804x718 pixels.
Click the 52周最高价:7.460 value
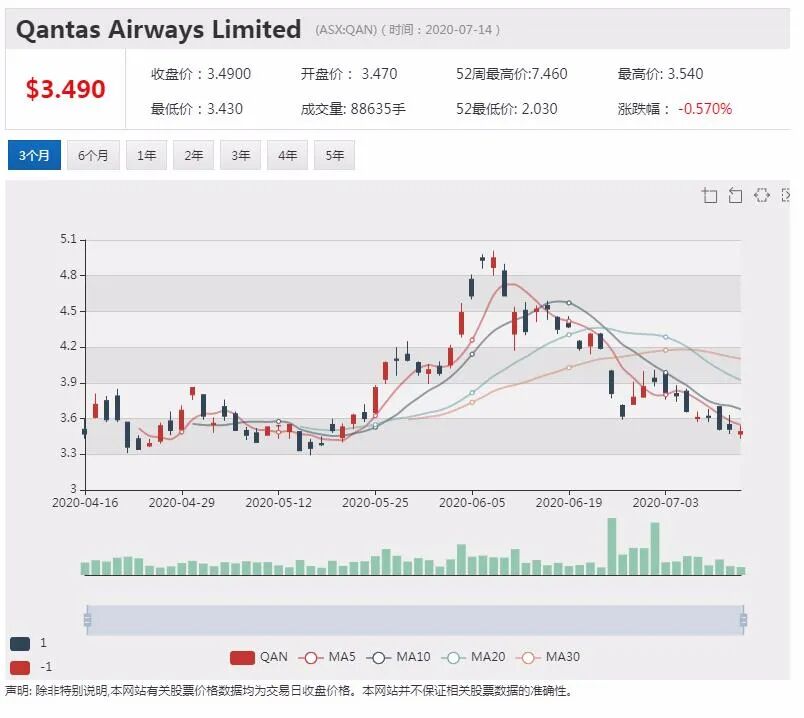512,74
